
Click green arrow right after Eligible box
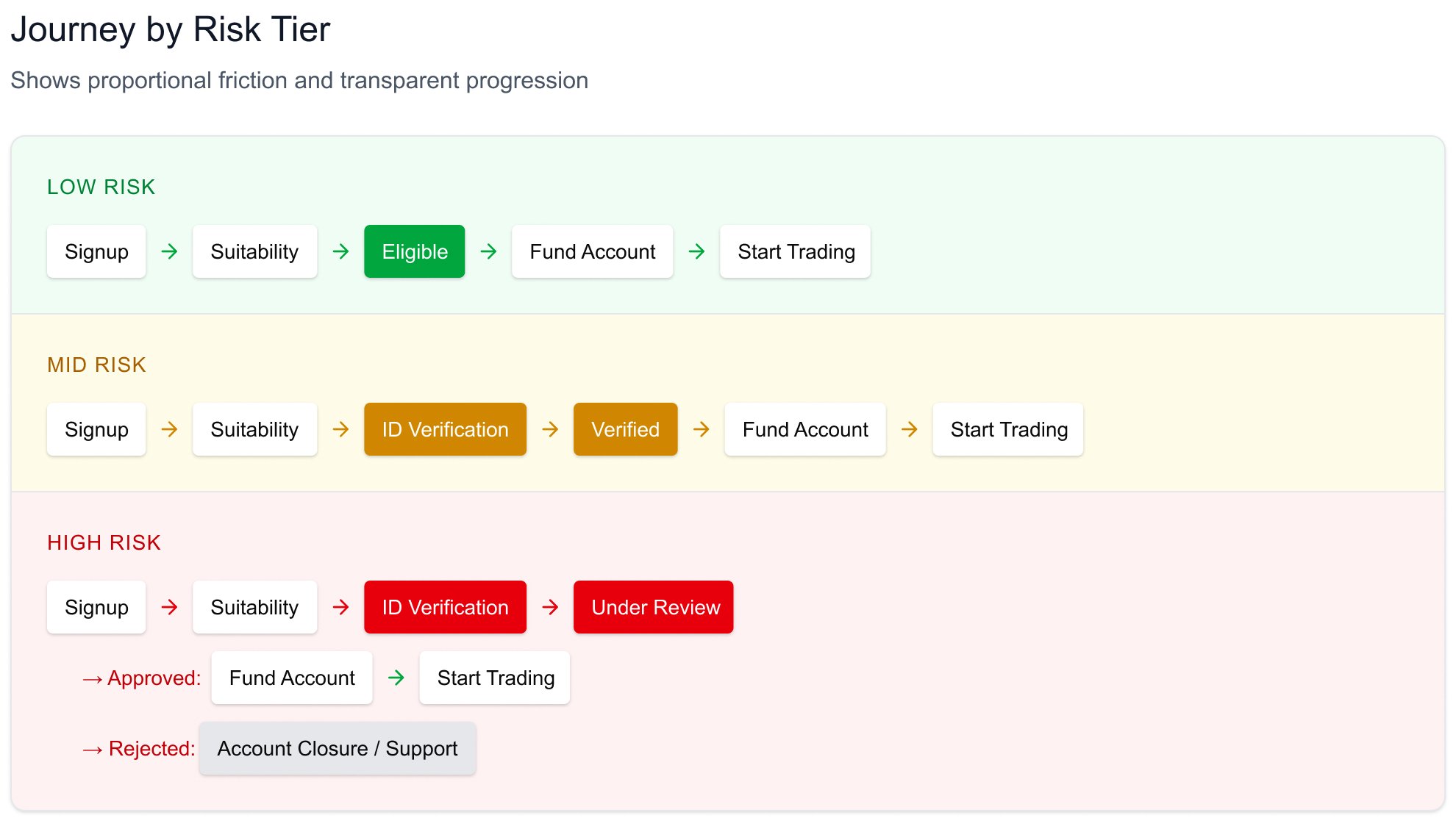[488, 251]
